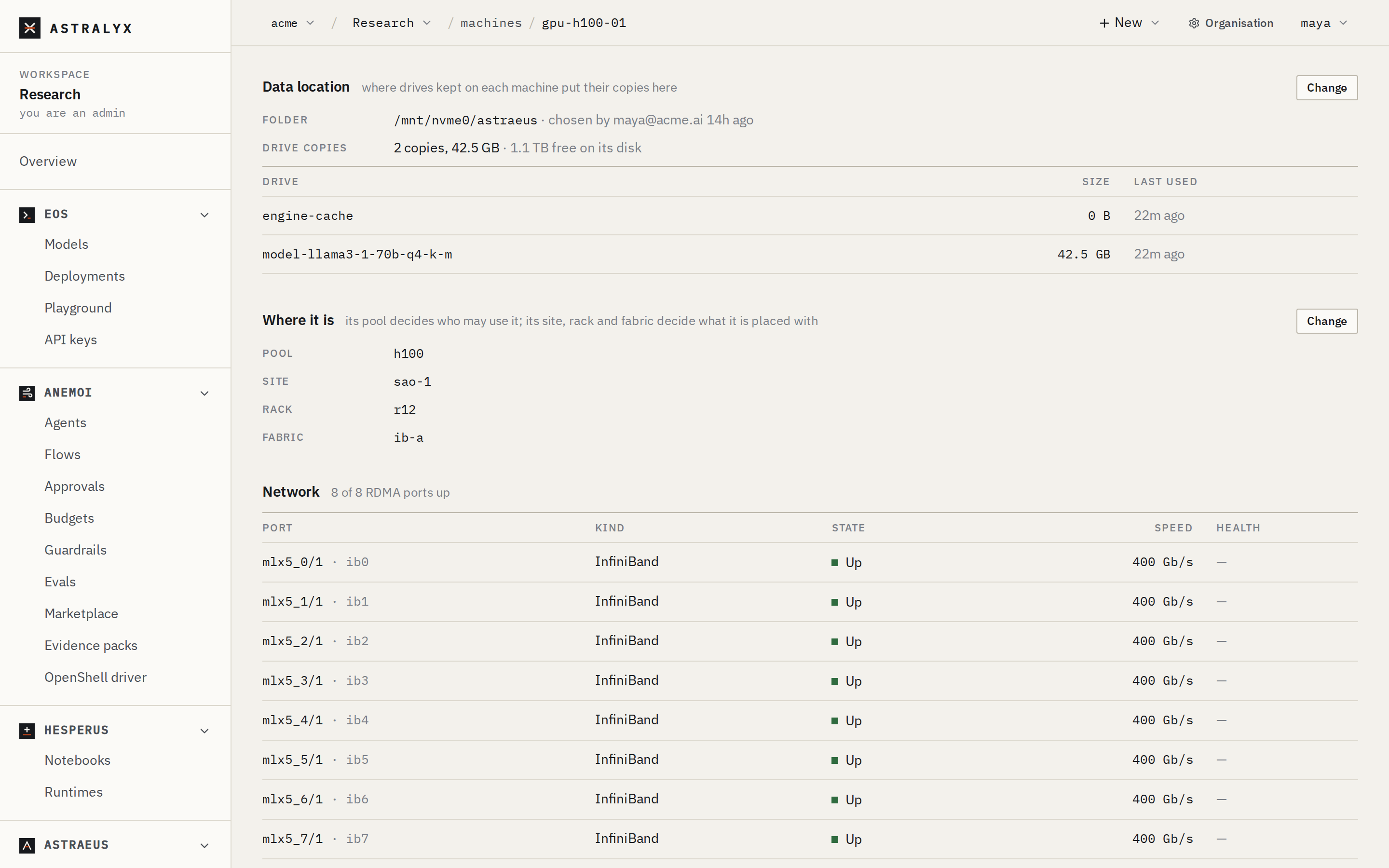Open the Research workspace dropdown in breadcrumb
Screen dimensions: 1389x868
[392, 23]
